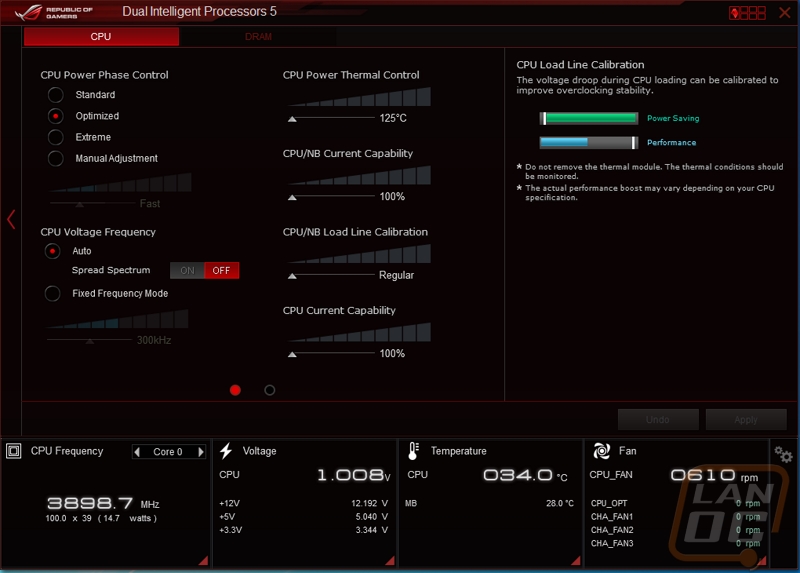
Task: Click the Fan icon
Action: click(x=602, y=451)
